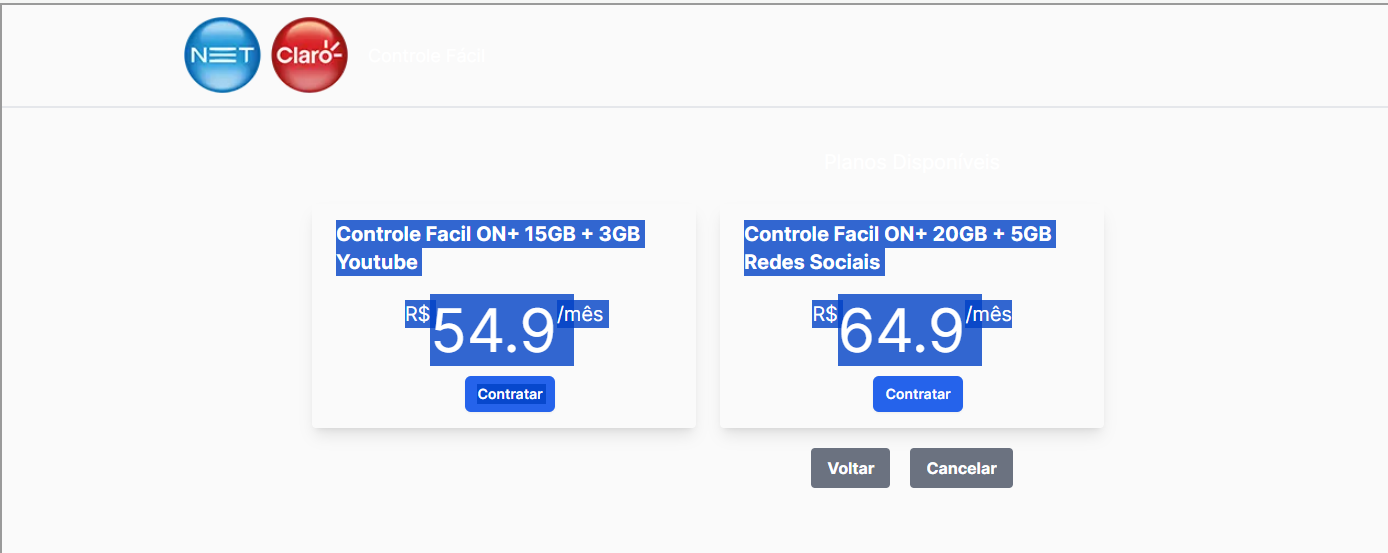
Task: Click the red Claro logo
Action: (x=310, y=55)
